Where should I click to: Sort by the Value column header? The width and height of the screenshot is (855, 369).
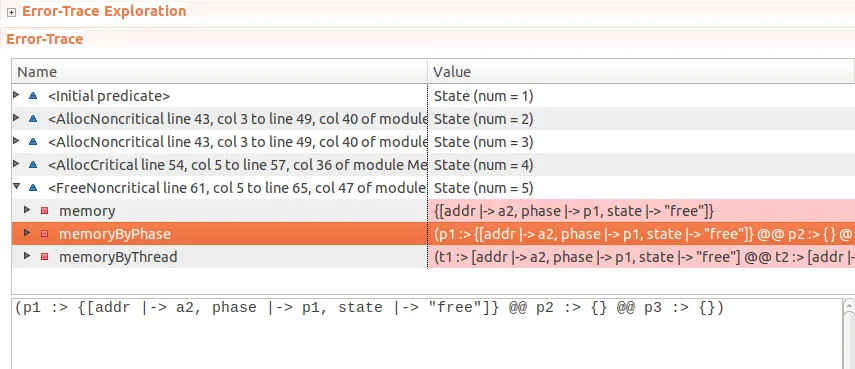tap(641, 71)
